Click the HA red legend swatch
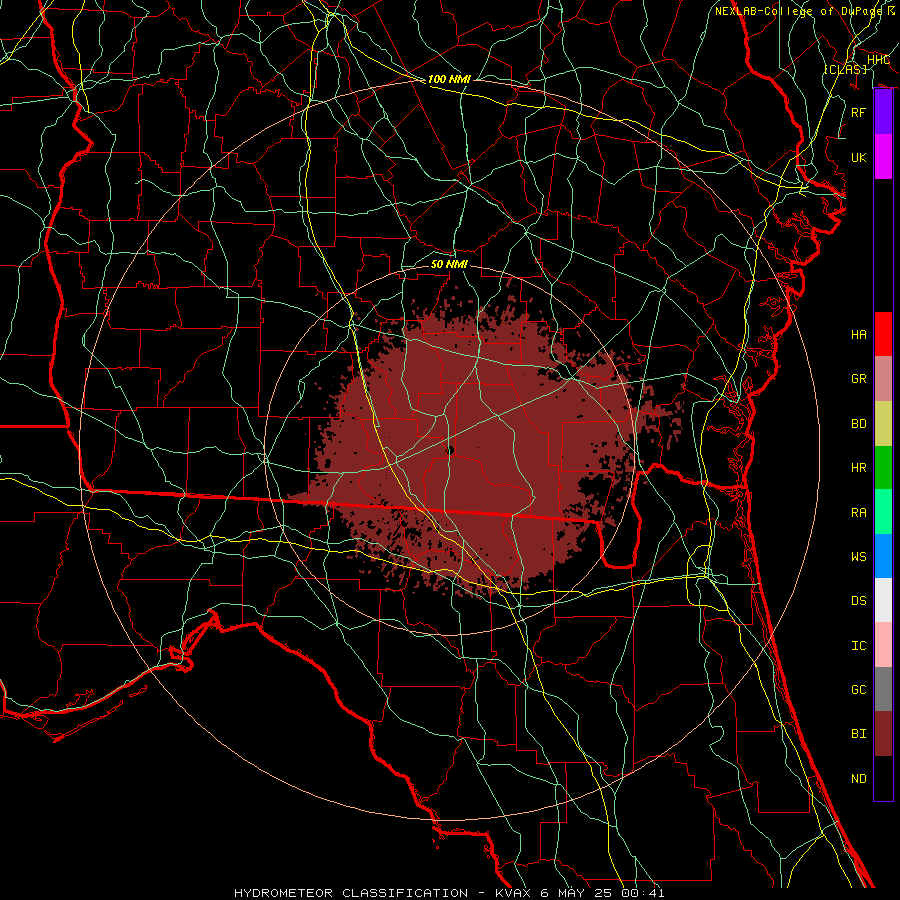Screen dimensions: 900x900 (883, 334)
